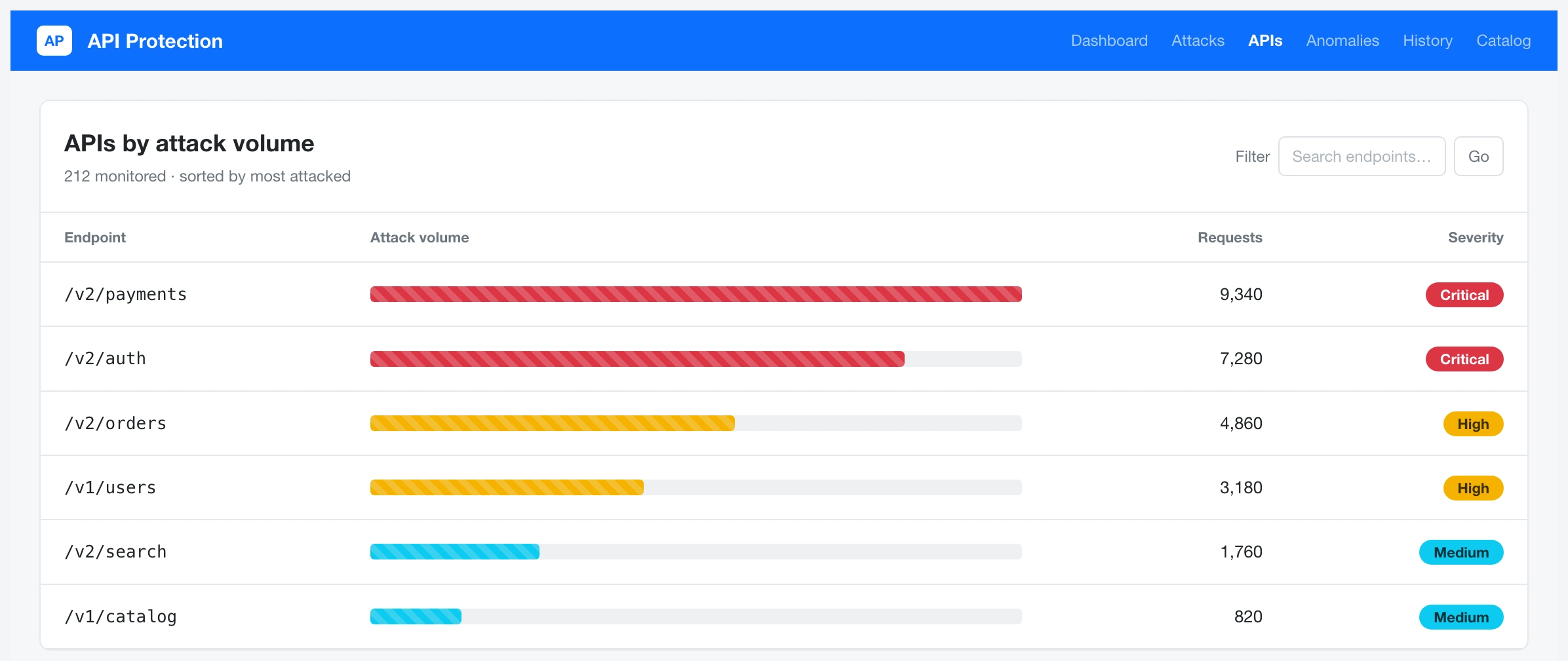1568x661 pixels.
Task: Open the Dashboard nav item
Action: [x=1109, y=41]
